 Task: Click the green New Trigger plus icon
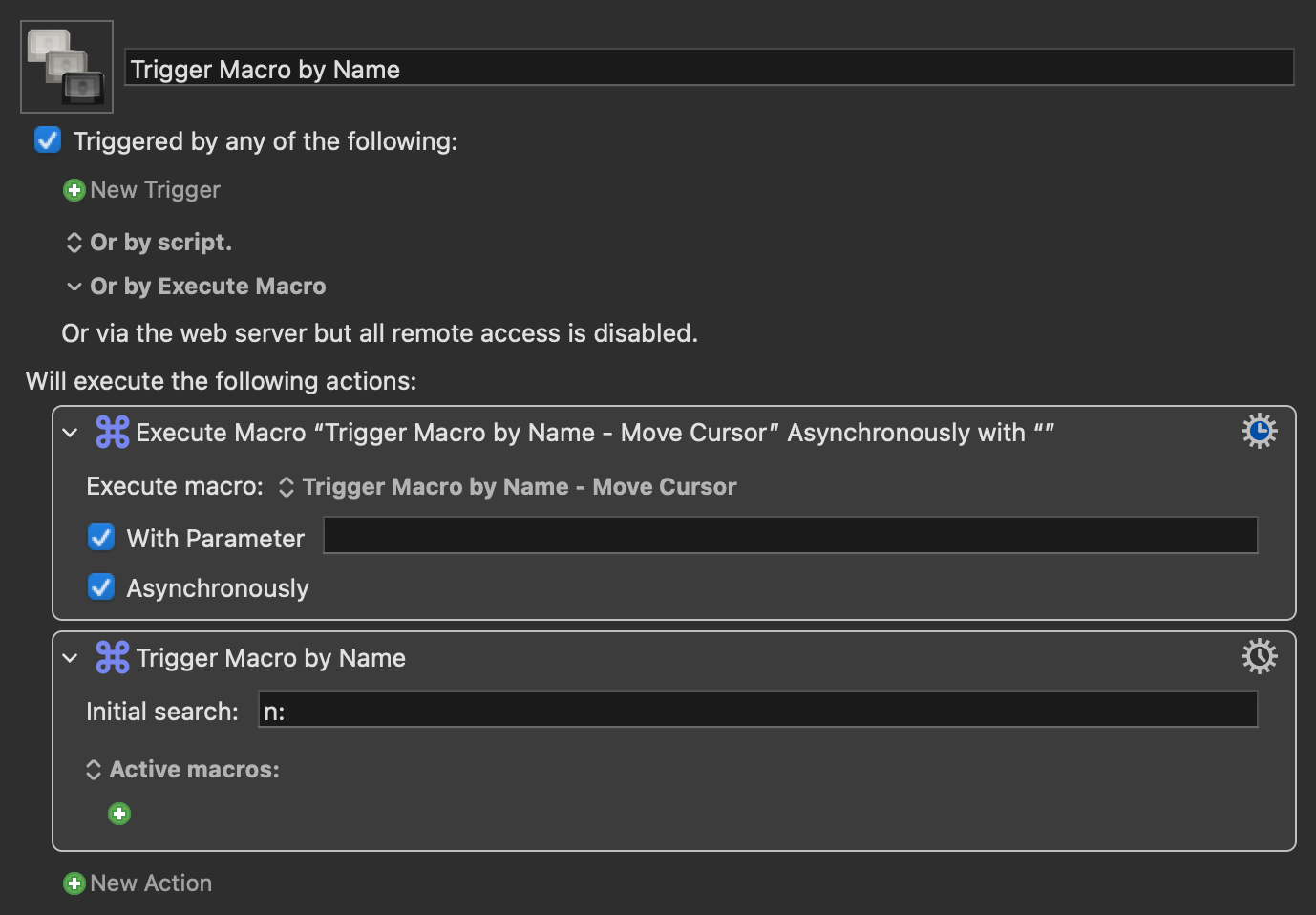coord(74,190)
